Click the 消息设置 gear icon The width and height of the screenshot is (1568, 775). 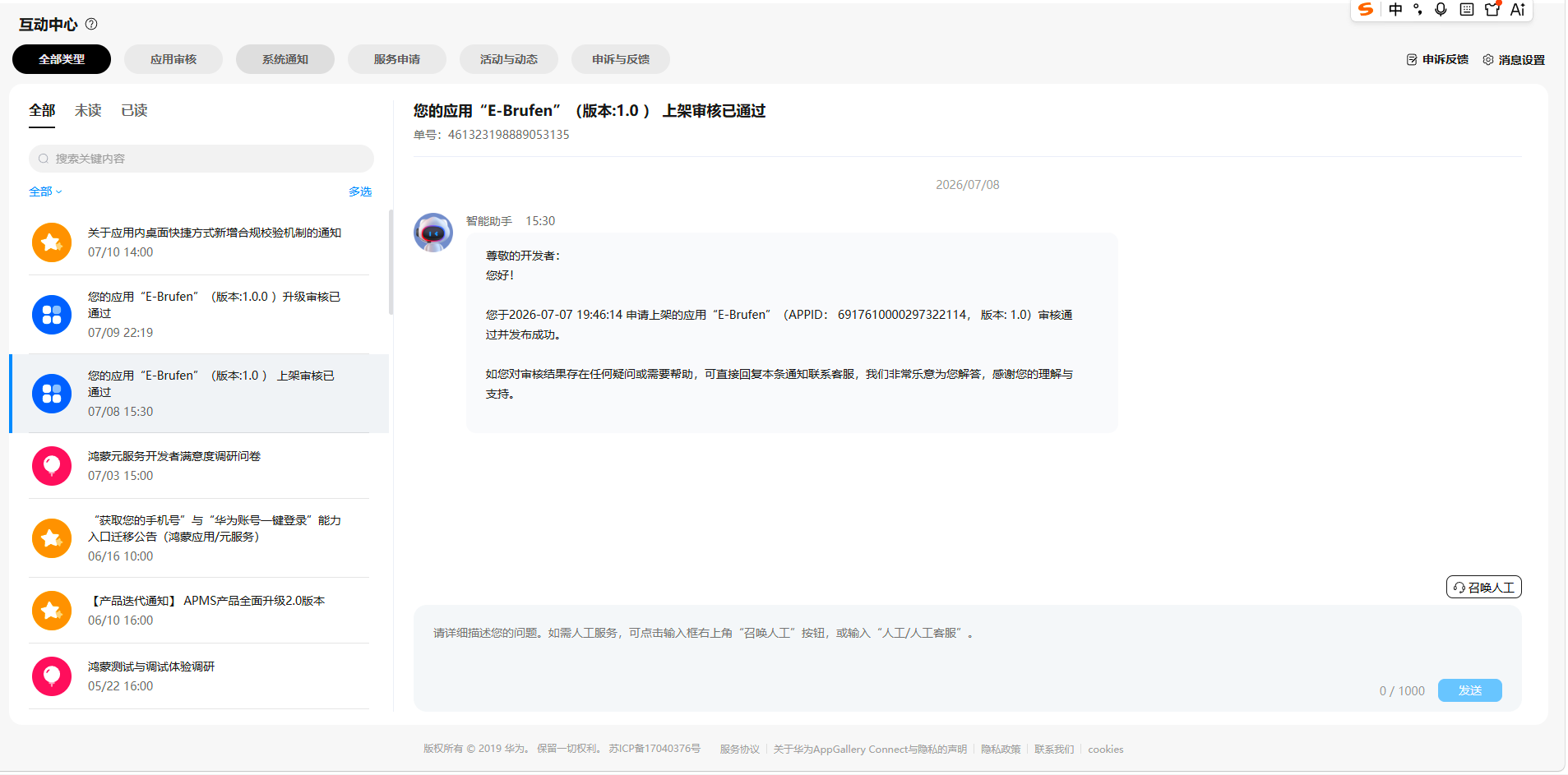(1487, 59)
